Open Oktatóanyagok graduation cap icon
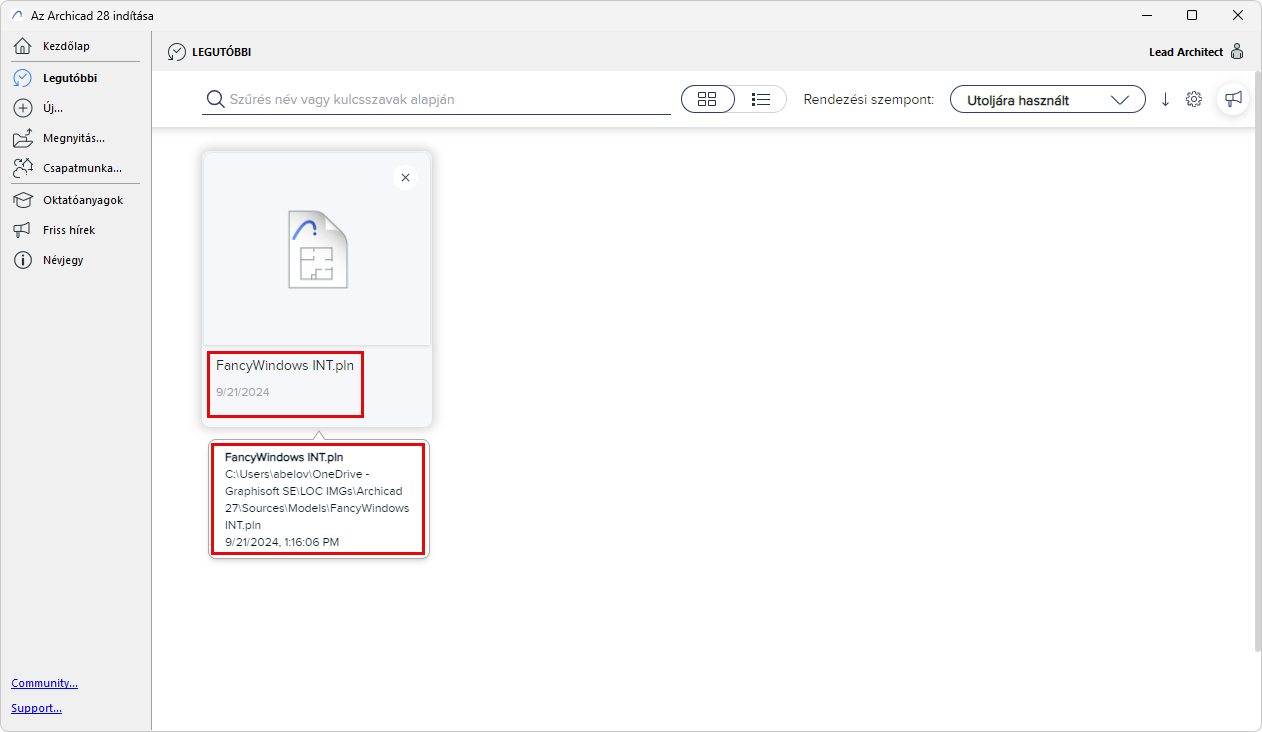The image size is (1262, 732). pos(23,200)
